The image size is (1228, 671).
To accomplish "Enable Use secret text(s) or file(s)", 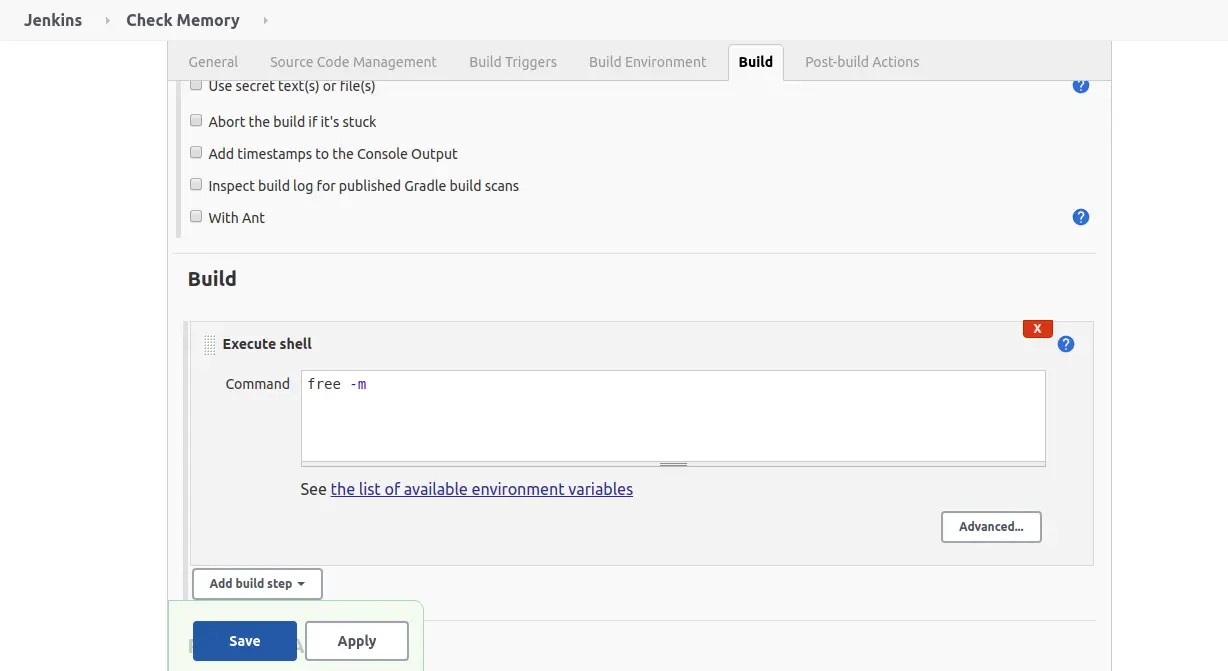I will point(196,86).
